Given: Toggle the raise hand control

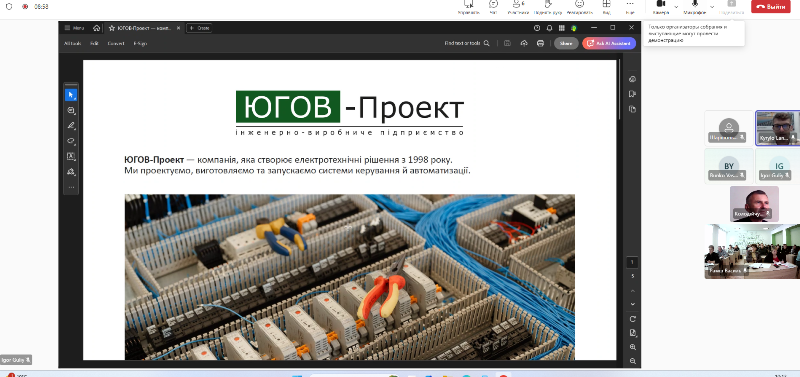Looking at the screenshot, I should point(548,6).
